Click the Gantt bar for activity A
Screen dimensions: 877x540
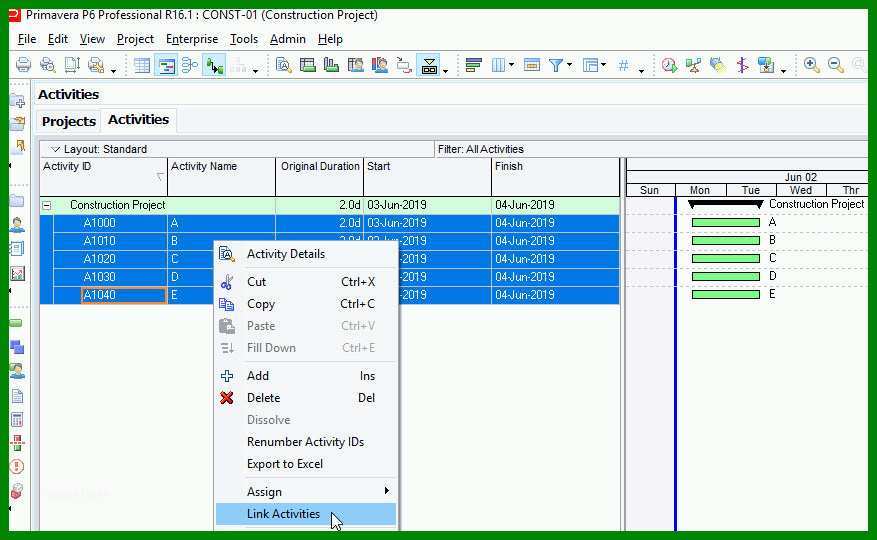pyautogui.click(x=725, y=223)
